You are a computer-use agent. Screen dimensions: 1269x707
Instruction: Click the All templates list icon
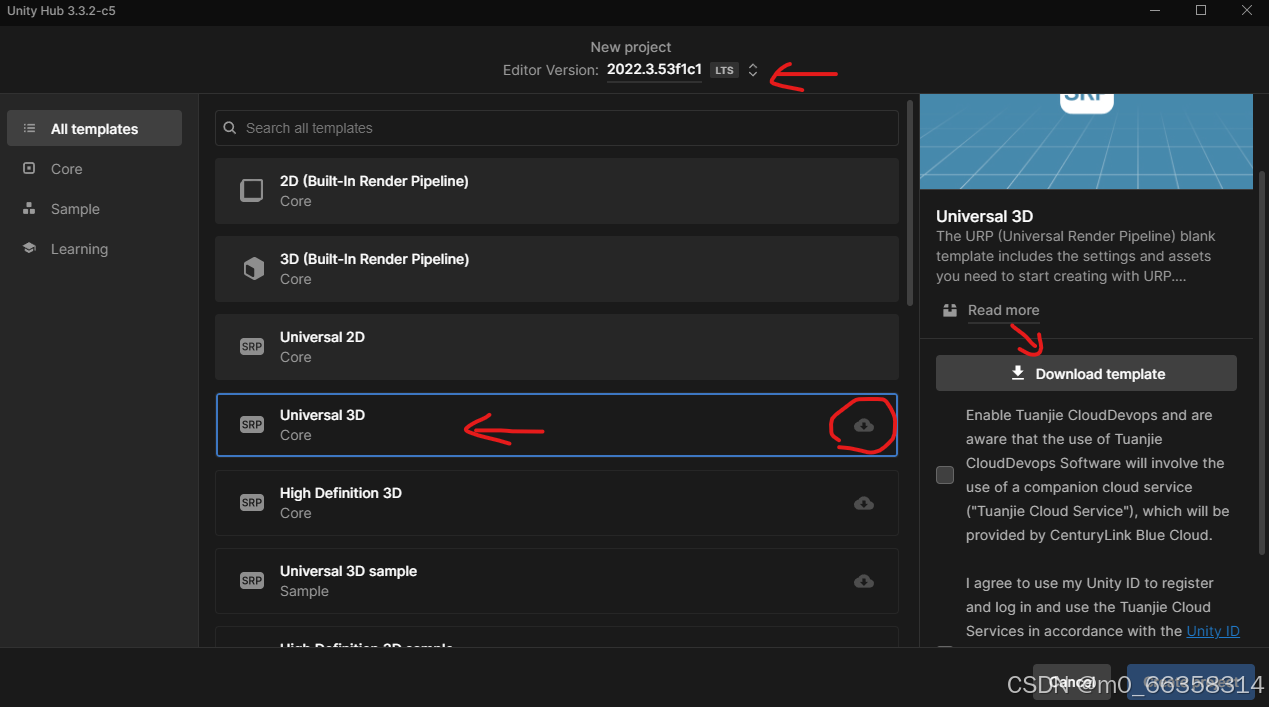[x=29, y=128]
